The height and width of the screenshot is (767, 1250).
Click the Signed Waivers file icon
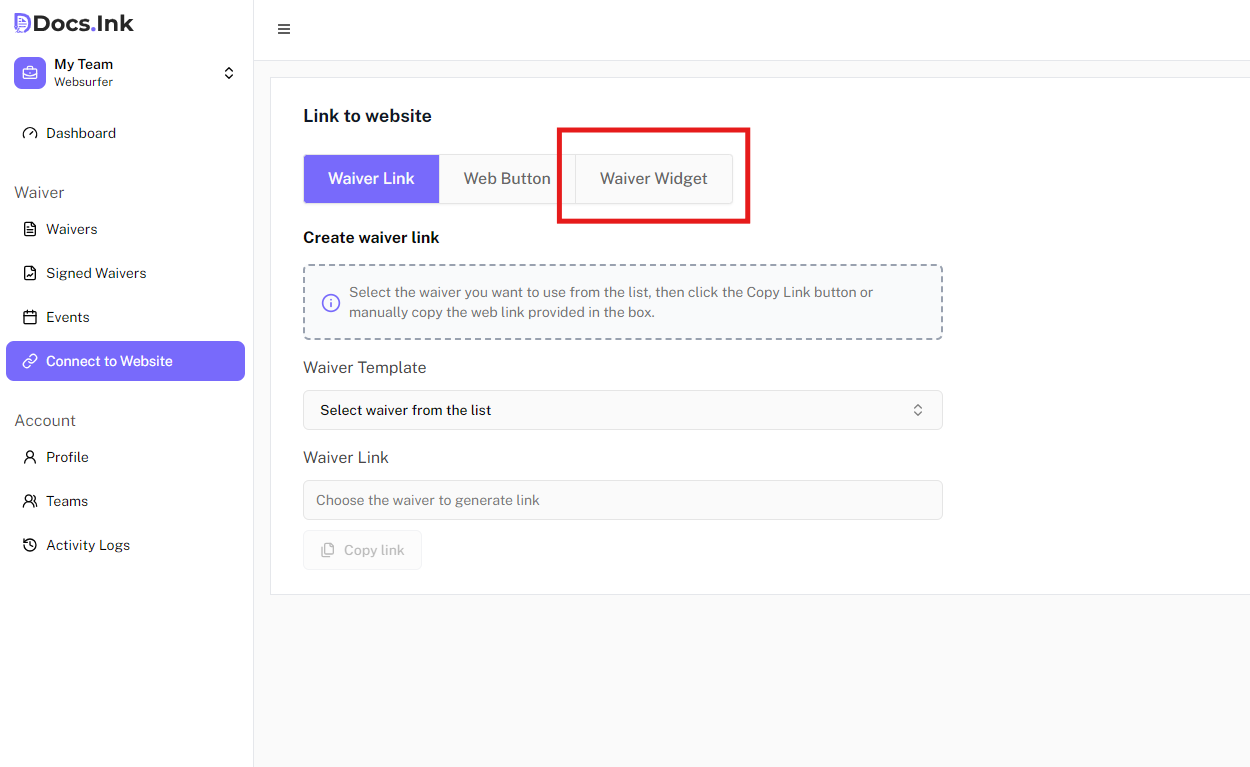click(30, 273)
